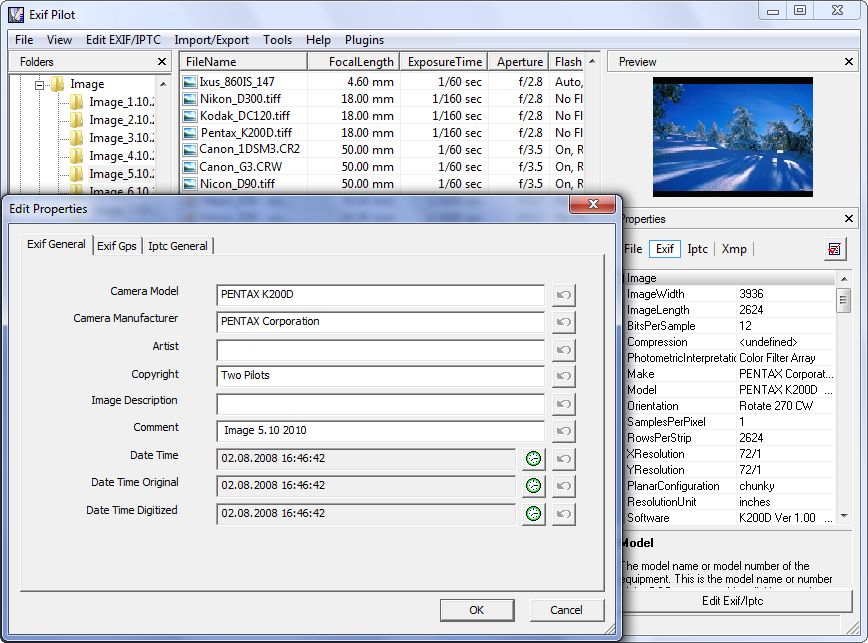Open the Iptc General tab
The width and height of the screenshot is (868, 643).
pos(178,246)
